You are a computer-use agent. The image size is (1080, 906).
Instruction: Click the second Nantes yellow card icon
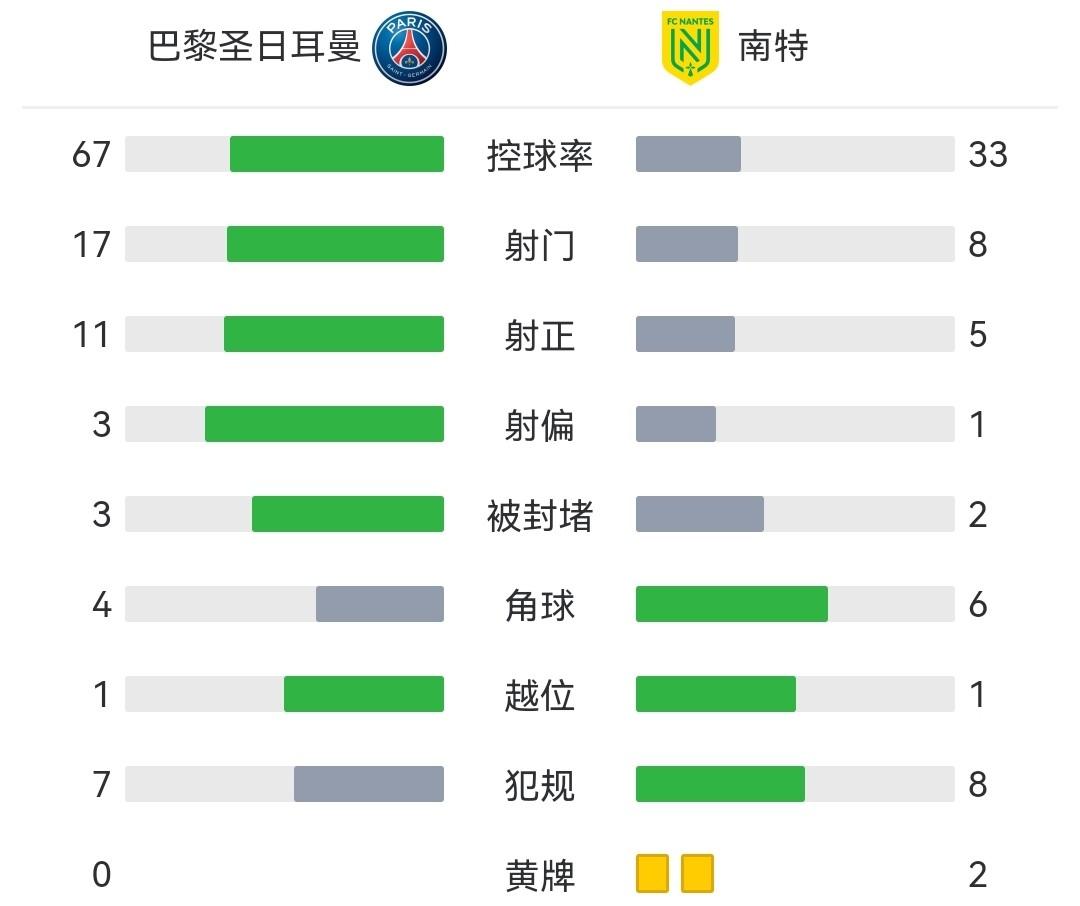[697, 873]
